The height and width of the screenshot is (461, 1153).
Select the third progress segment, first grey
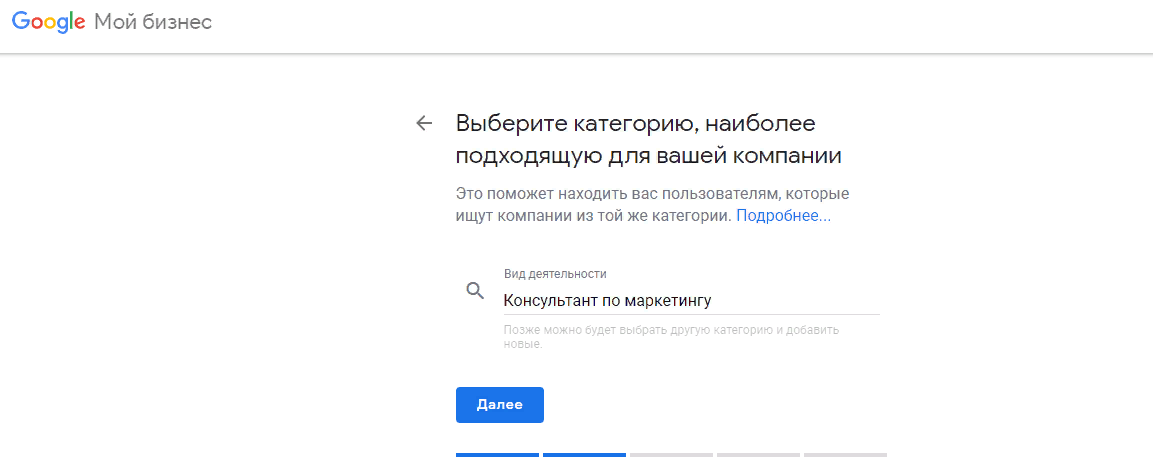pos(671,455)
